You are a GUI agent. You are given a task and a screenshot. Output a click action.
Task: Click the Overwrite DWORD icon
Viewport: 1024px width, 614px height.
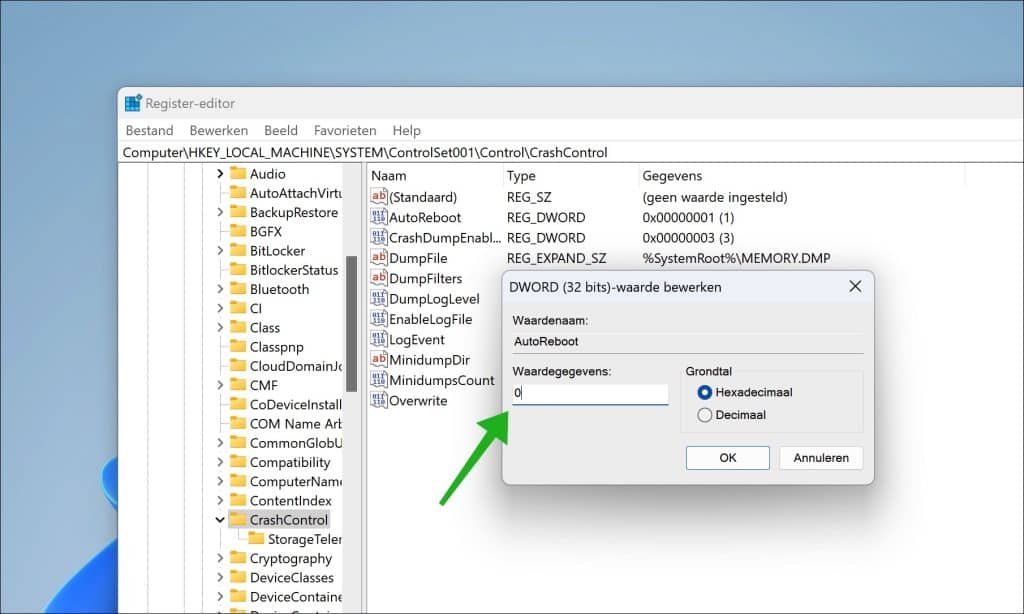(x=379, y=400)
